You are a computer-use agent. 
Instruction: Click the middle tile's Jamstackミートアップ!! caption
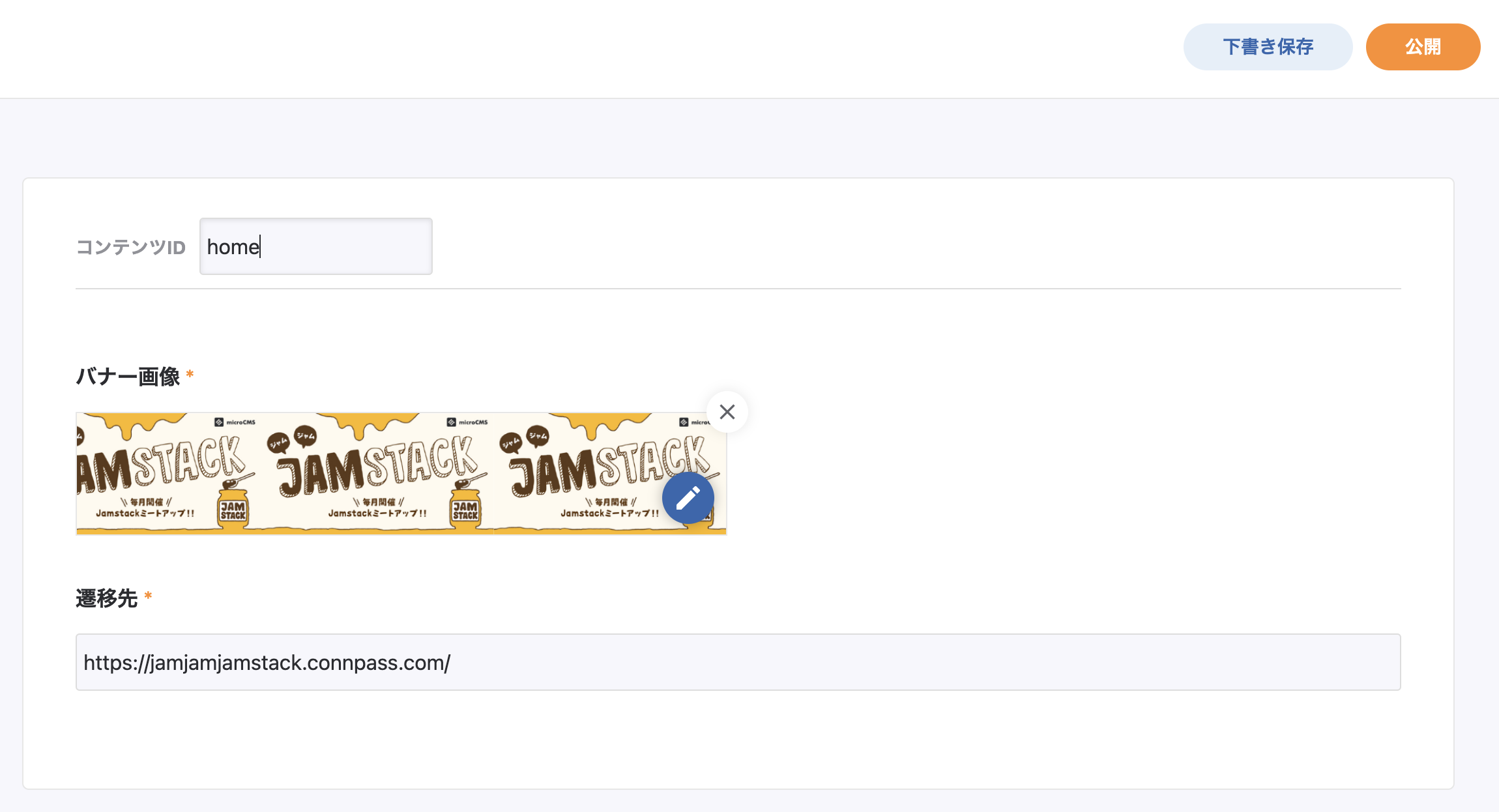point(377,513)
